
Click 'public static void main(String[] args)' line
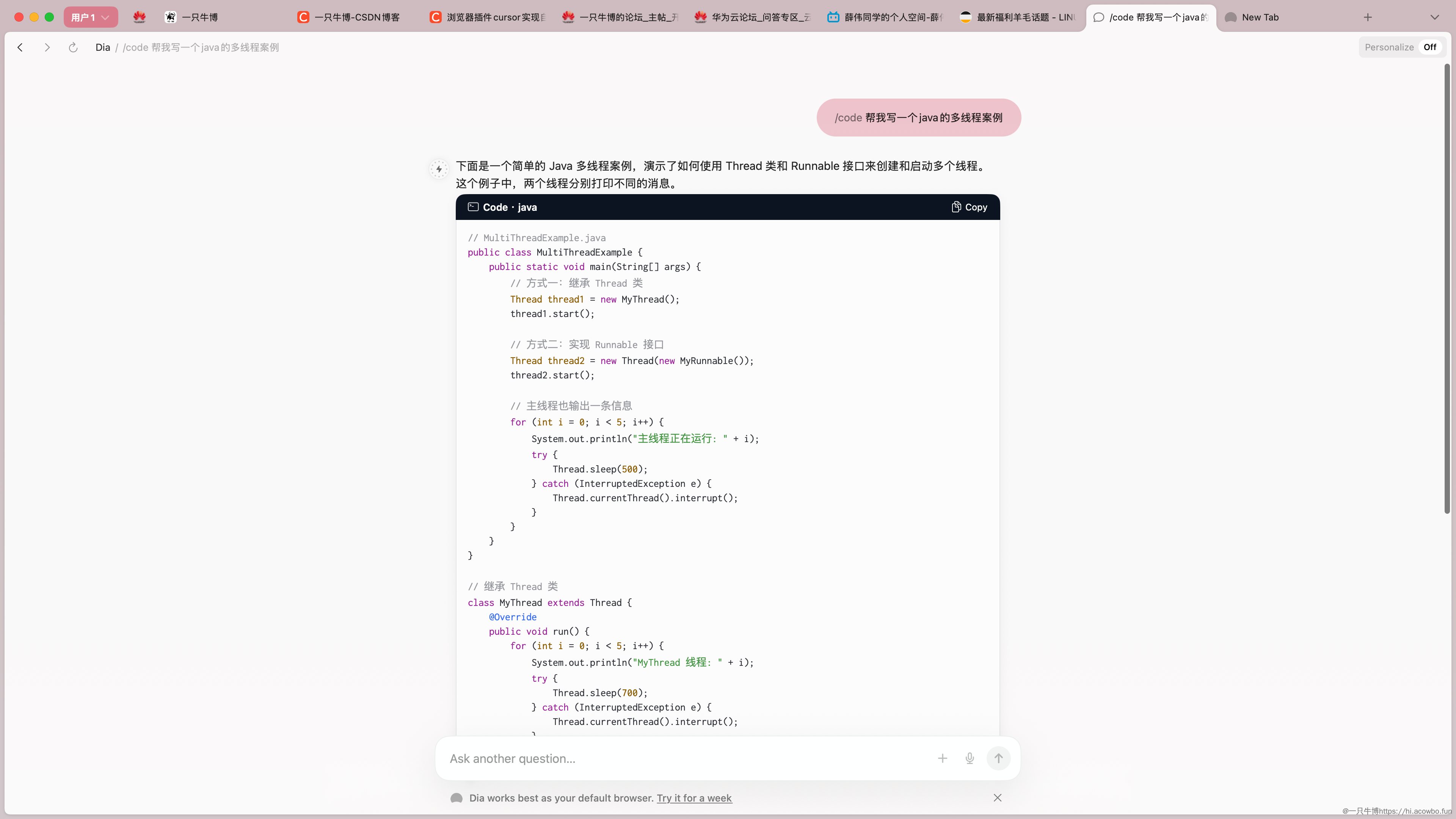click(x=595, y=267)
